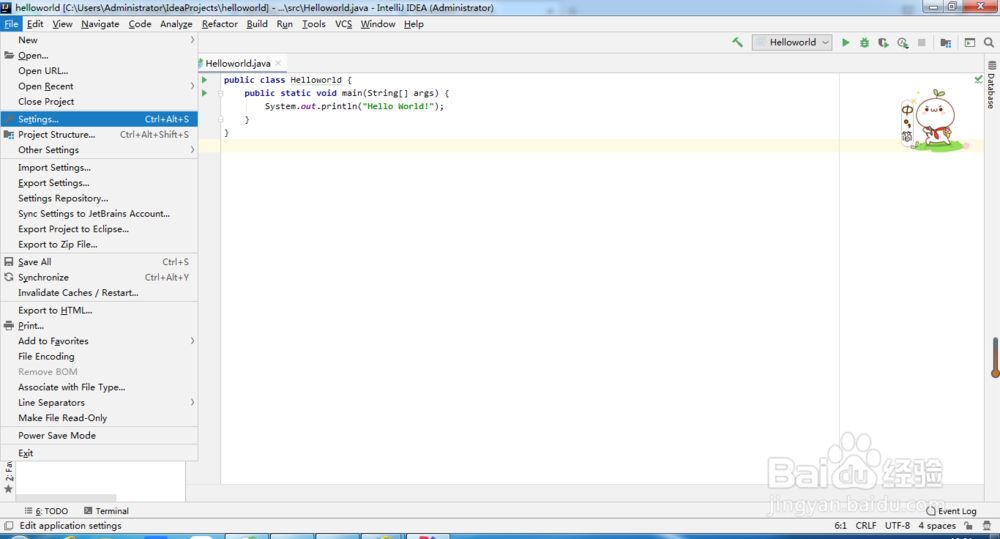This screenshot has height=539, width=1000.
Task: Expand the New submenu
Action: [99, 40]
